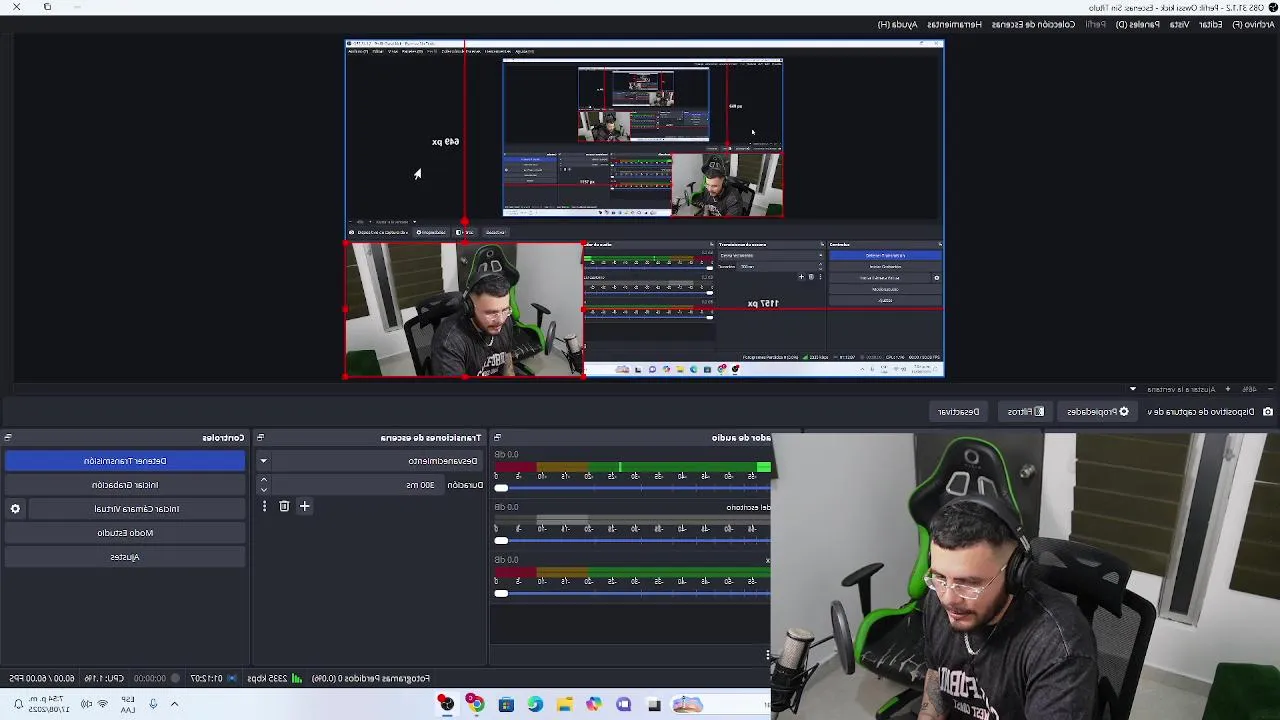
Task: Select the webcam source in the preview
Action: 464,310
